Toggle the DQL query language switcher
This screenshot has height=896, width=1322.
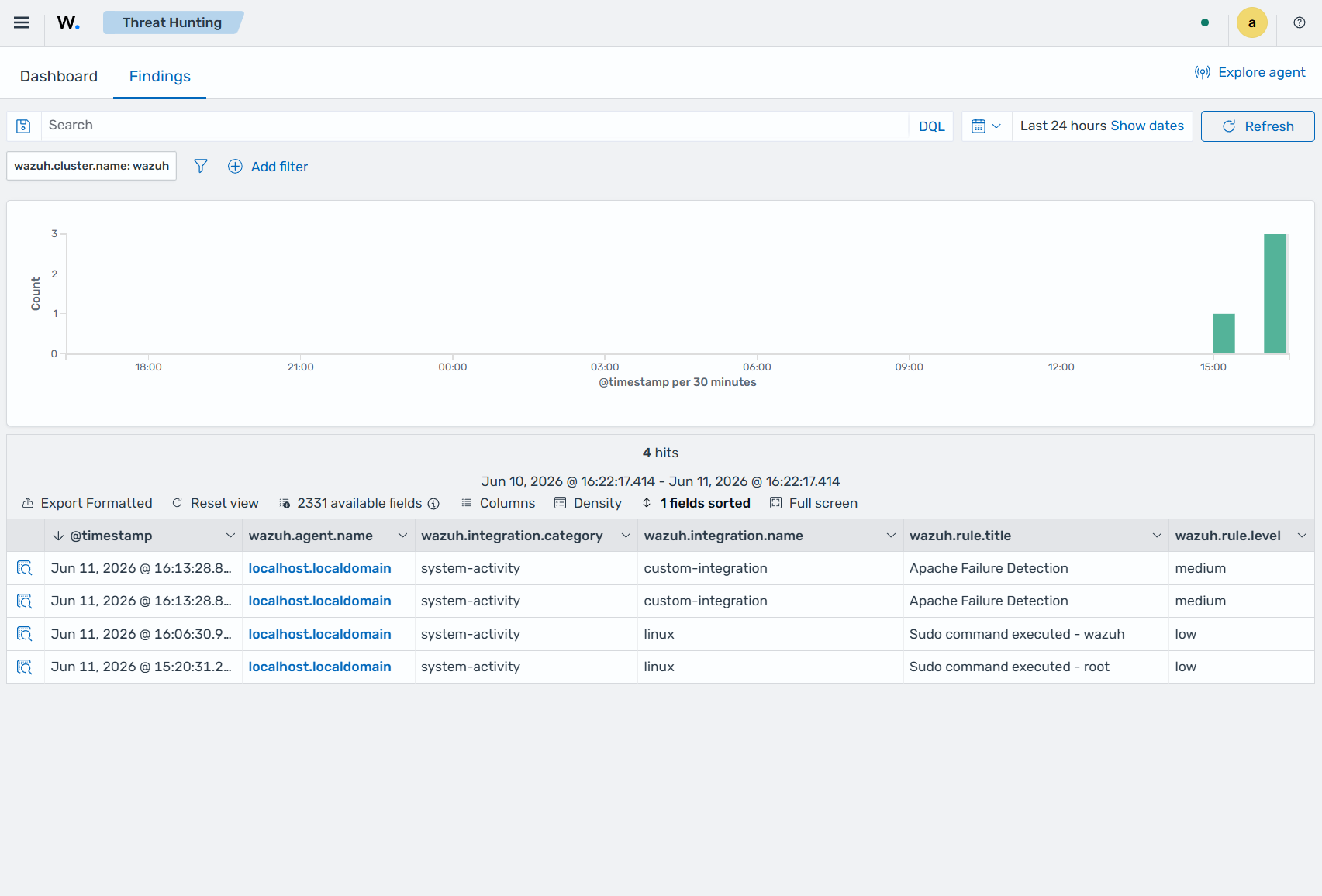[x=931, y=126]
